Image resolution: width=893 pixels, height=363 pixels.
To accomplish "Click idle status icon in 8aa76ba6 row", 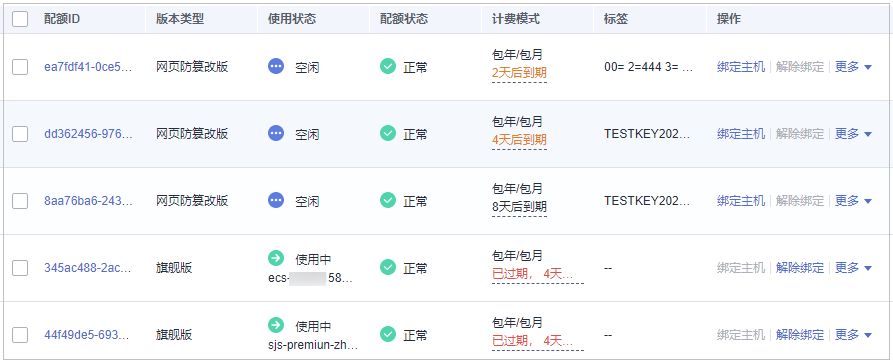I will (x=276, y=201).
